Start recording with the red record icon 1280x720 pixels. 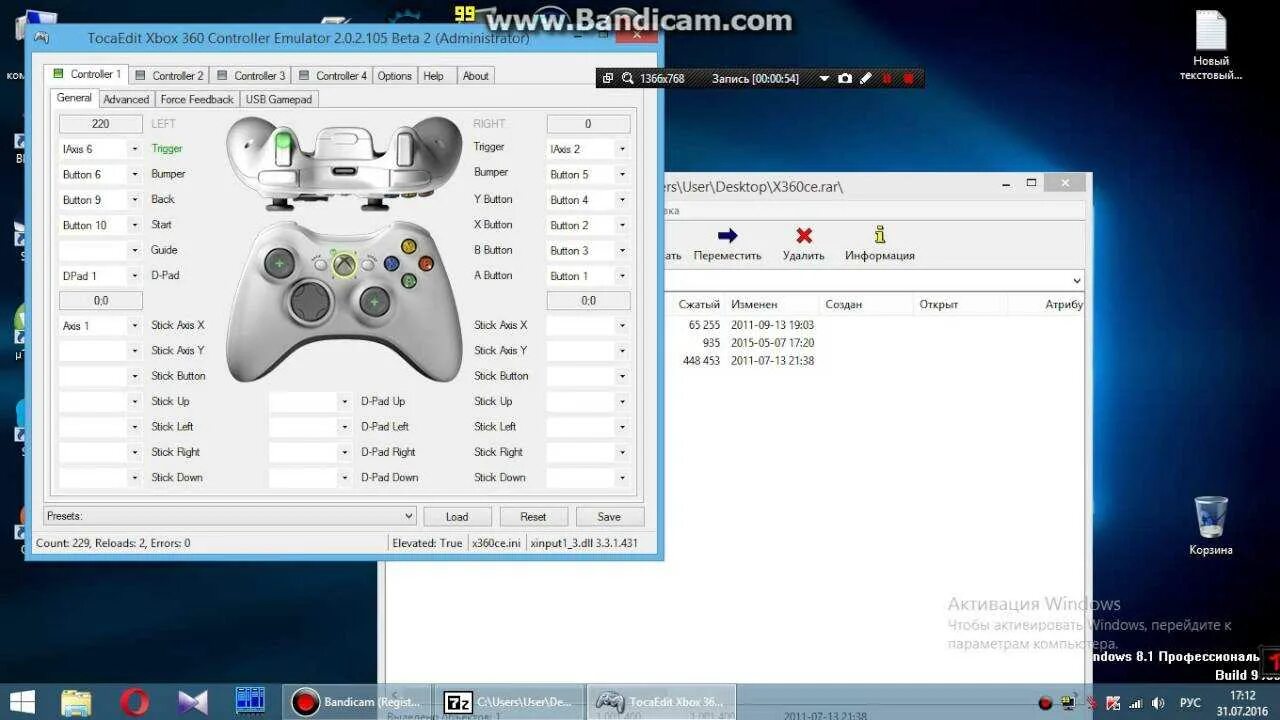tap(886, 78)
